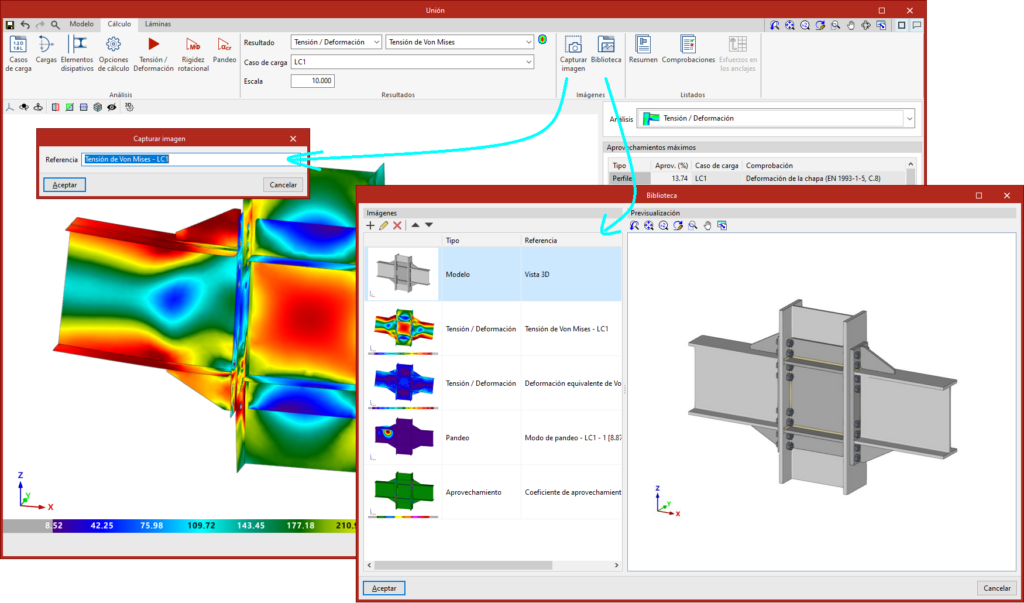Image resolution: width=1024 pixels, height=603 pixels.
Task: Open the Resumen report
Action: pos(643,50)
